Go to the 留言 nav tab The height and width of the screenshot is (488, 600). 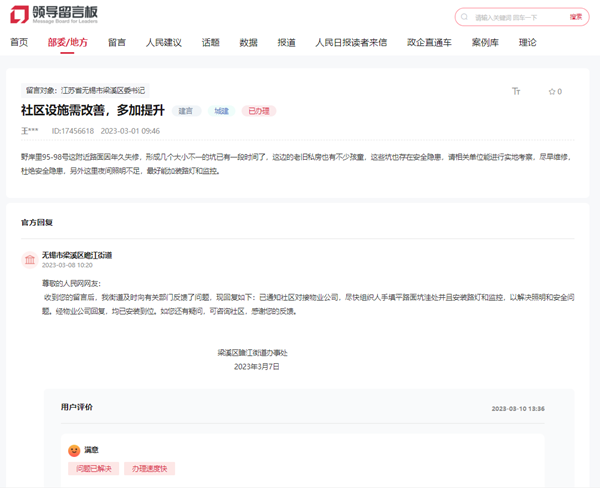[x=117, y=42]
